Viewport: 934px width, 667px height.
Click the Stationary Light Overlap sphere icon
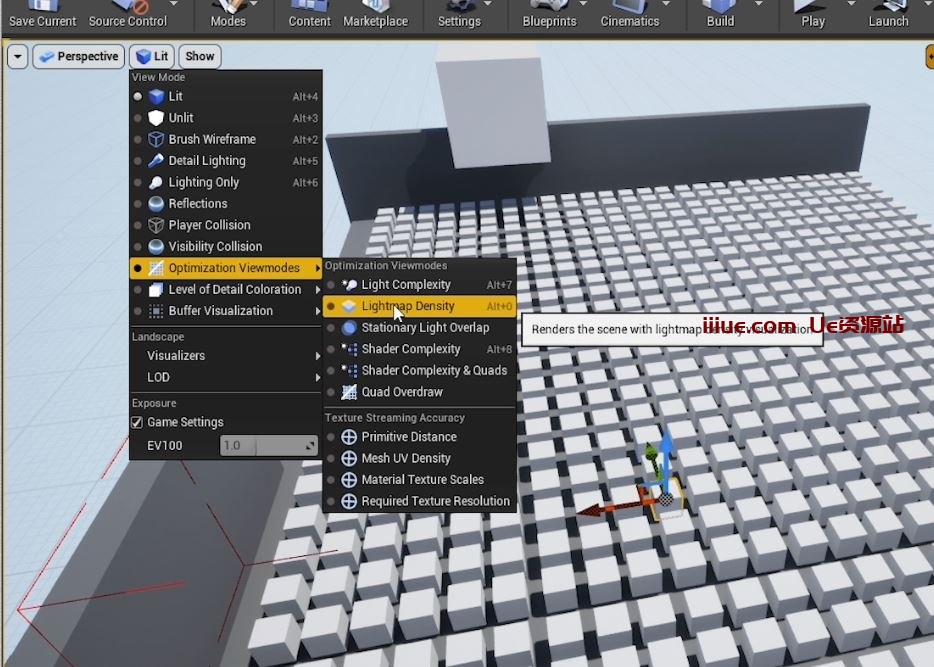pos(349,328)
